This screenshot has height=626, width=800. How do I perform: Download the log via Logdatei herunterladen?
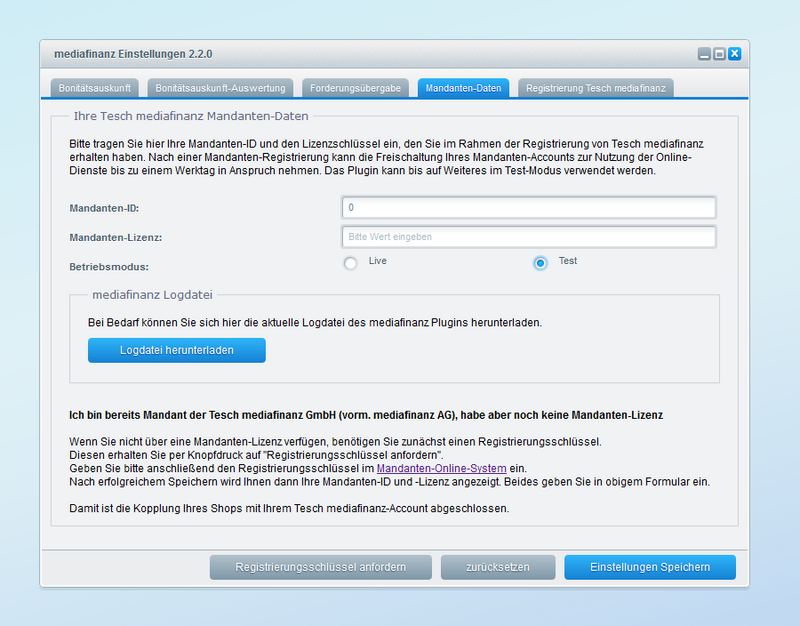tap(177, 350)
